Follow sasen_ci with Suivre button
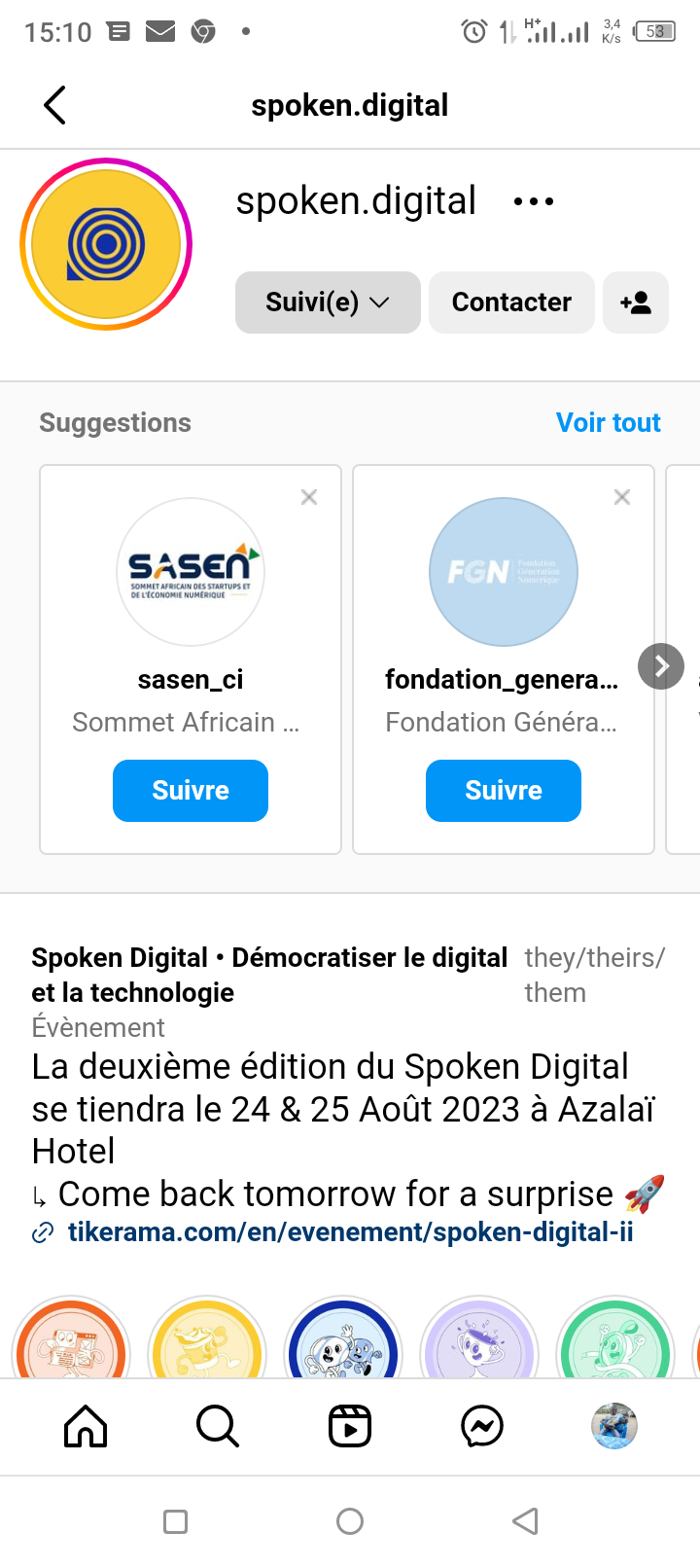 click(191, 791)
